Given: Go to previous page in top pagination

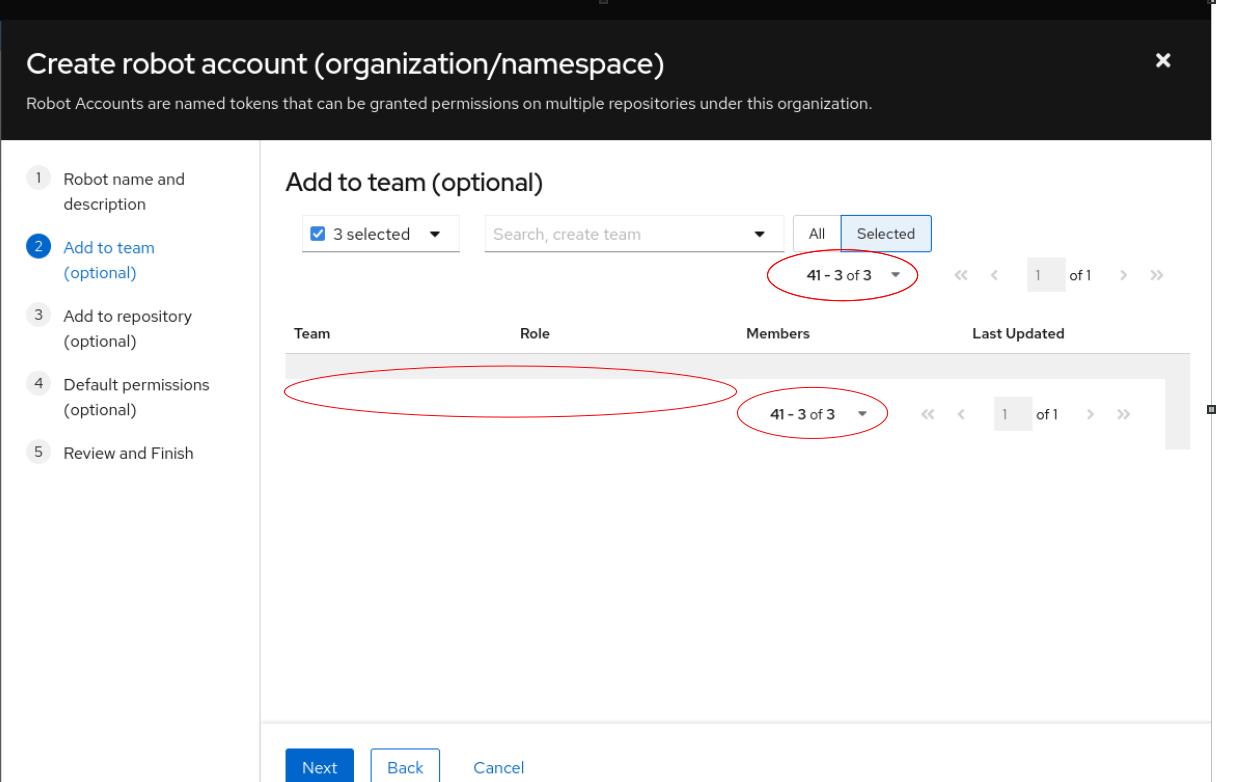Looking at the screenshot, I should 994,275.
